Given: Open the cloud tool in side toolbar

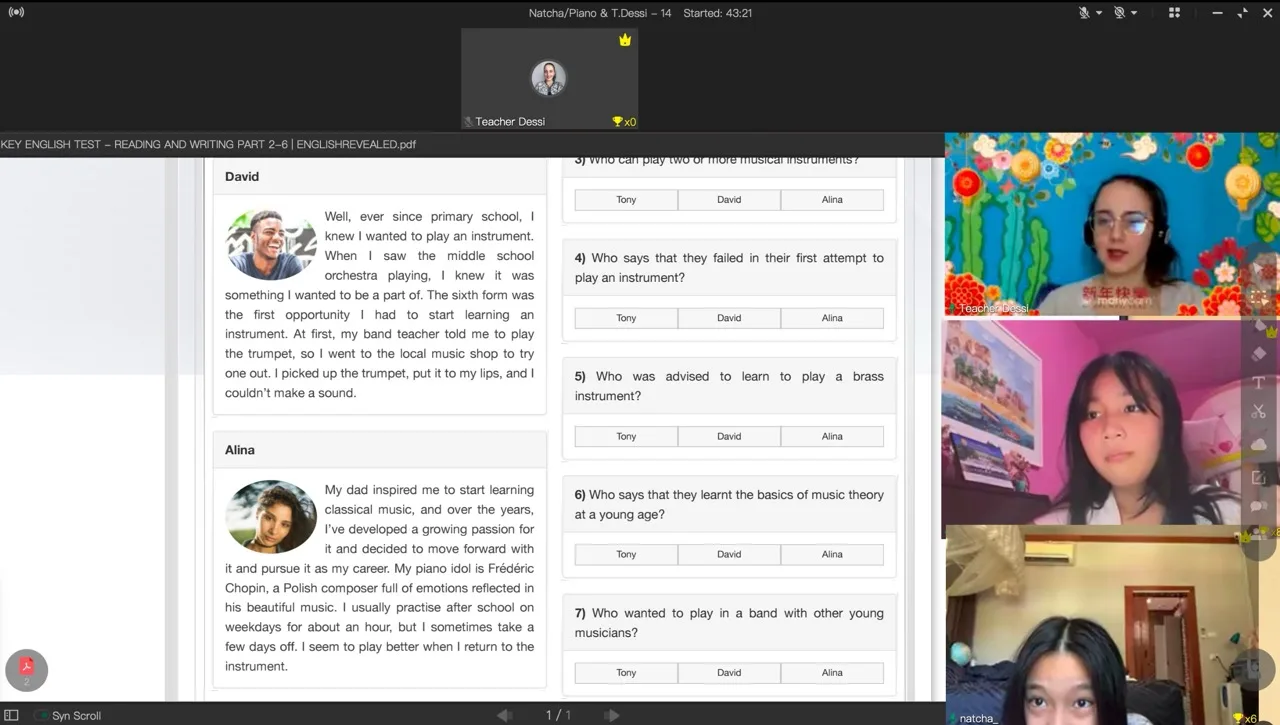Looking at the screenshot, I should click(1259, 444).
